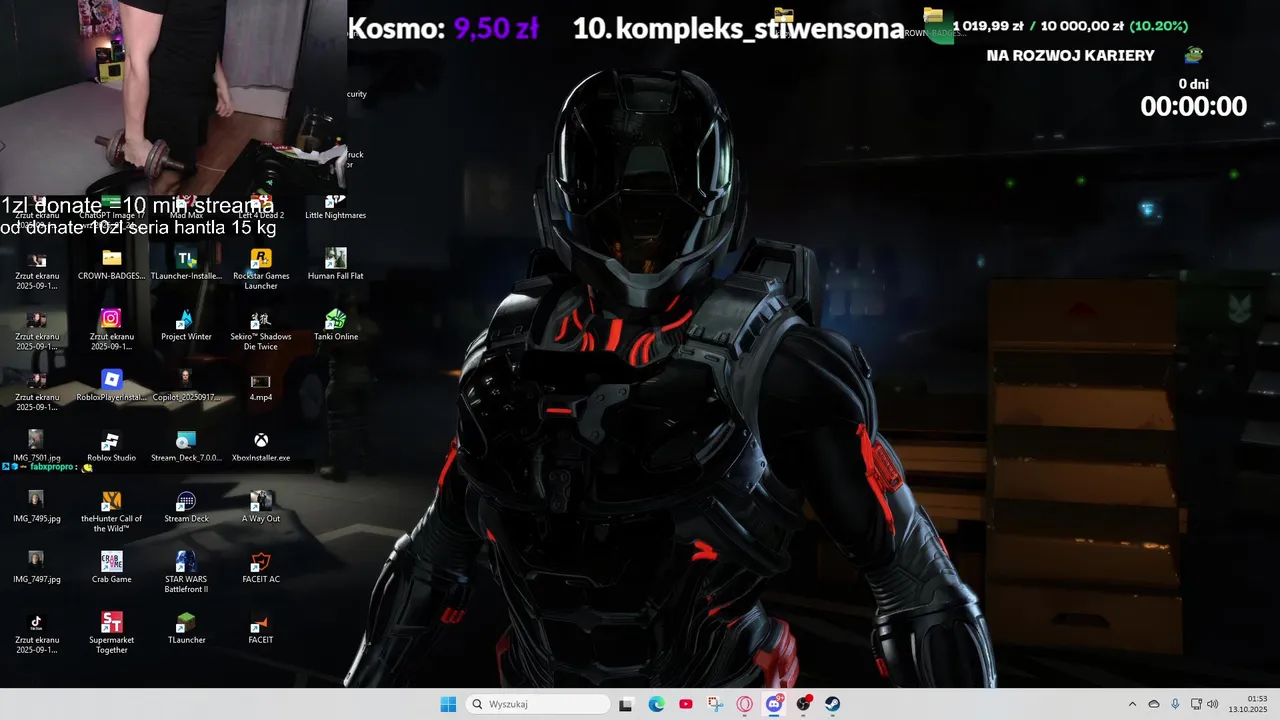Viewport: 1280px width, 720px height.
Task: Select the IMG_7497.jpg file
Action: [37, 568]
